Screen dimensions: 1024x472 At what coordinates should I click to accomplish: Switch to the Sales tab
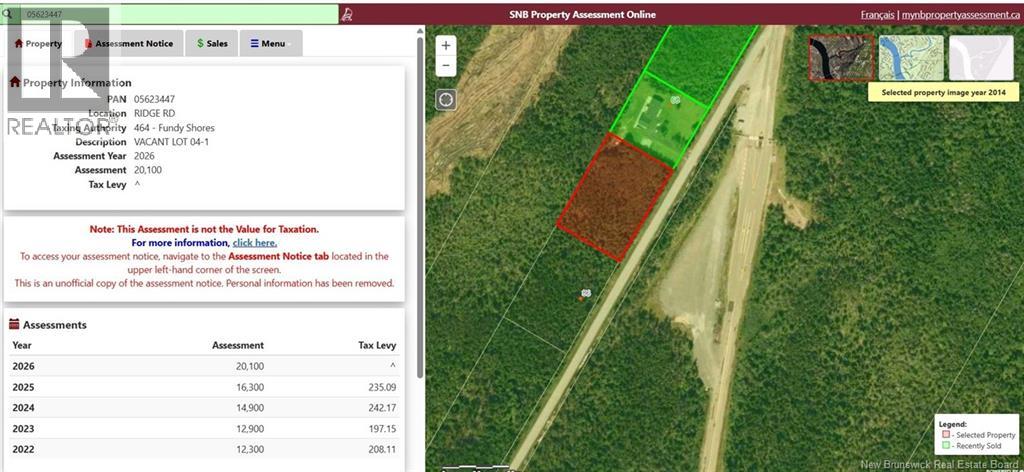pos(212,44)
